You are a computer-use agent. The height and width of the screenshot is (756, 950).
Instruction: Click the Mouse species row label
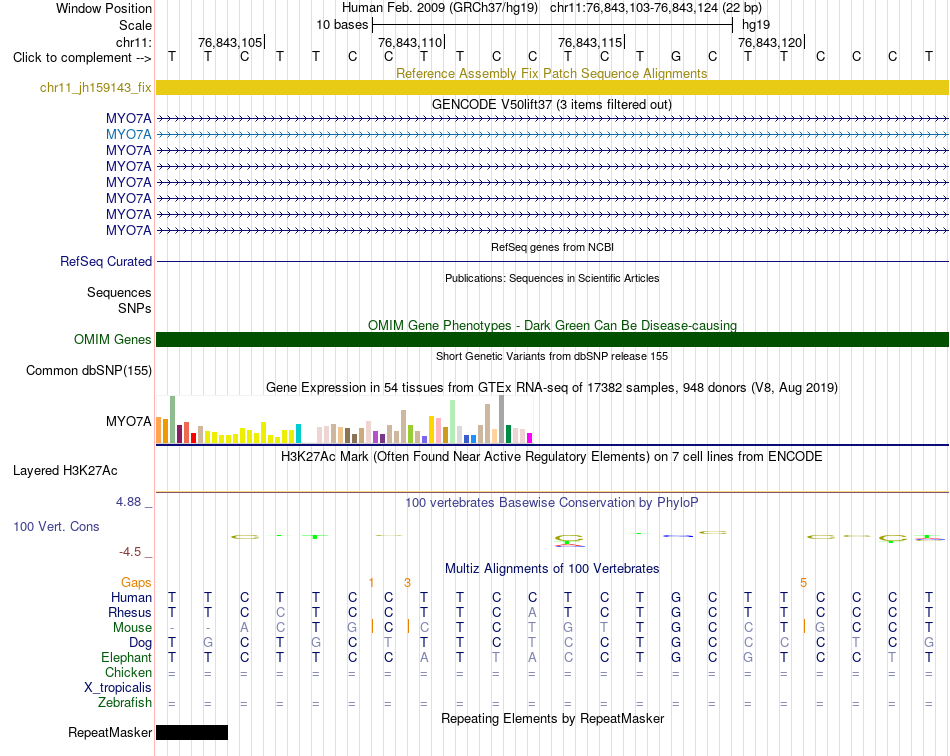[x=132, y=628]
